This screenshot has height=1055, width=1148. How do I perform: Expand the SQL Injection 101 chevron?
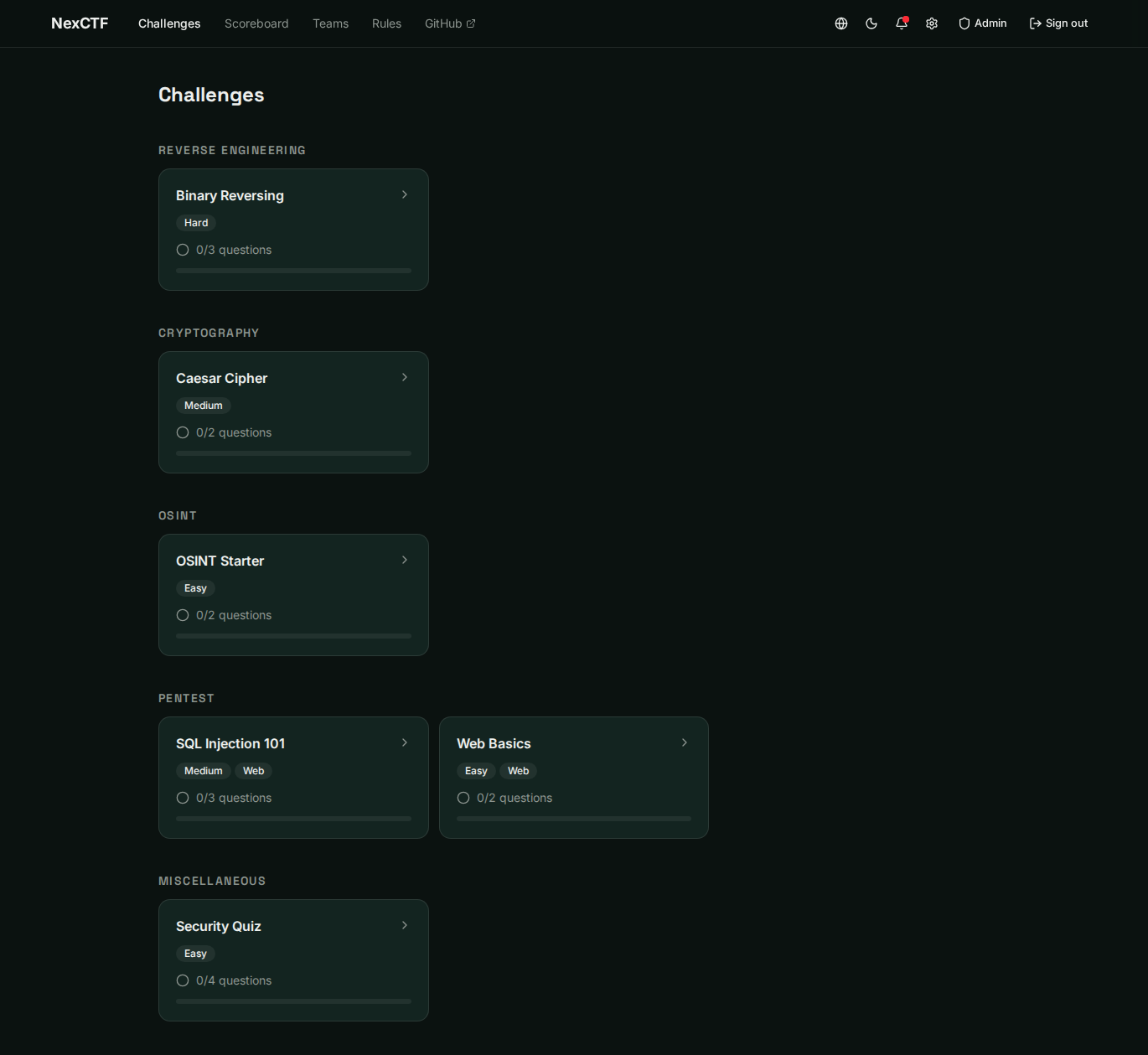pyautogui.click(x=405, y=742)
